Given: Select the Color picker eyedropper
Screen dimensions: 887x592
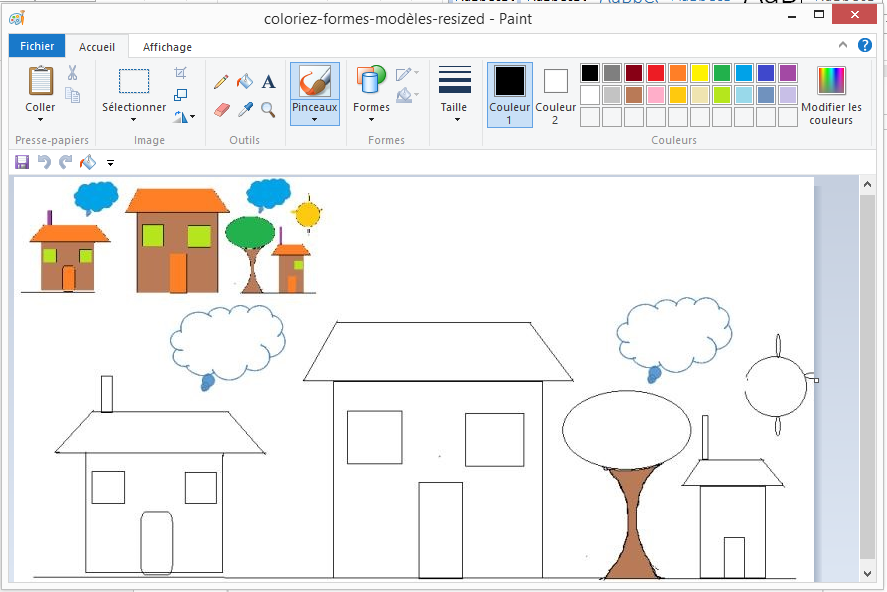Looking at the screenshot, I should click(x=245, y=109).
